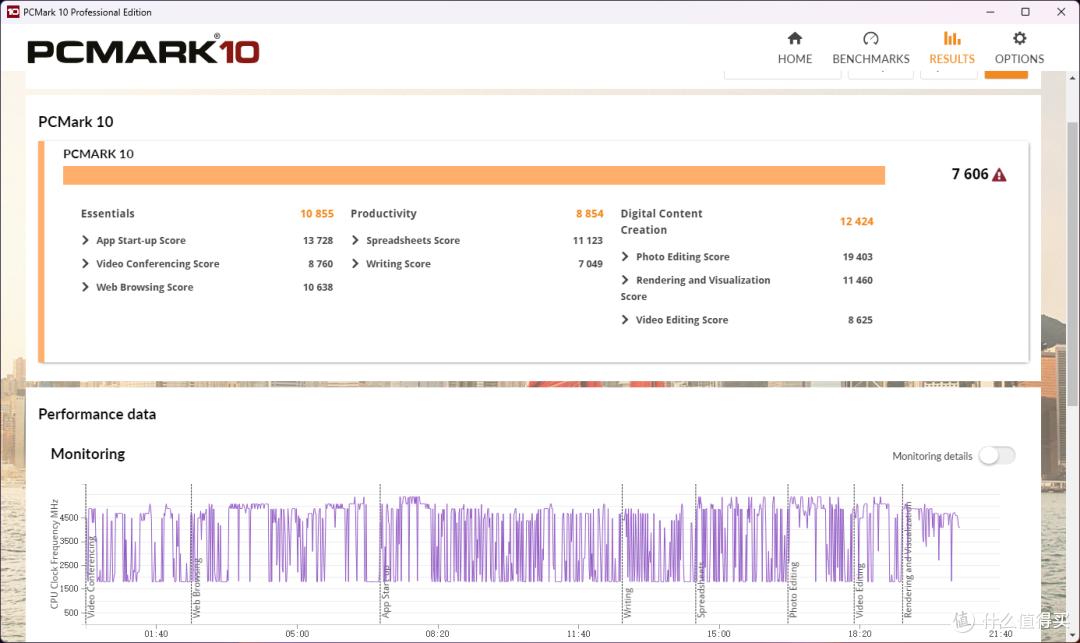Click the Photo Editing timeline marker
The width and height of the screenshot is (1080, 643).
pyautogui.click(x=793, y=590)
